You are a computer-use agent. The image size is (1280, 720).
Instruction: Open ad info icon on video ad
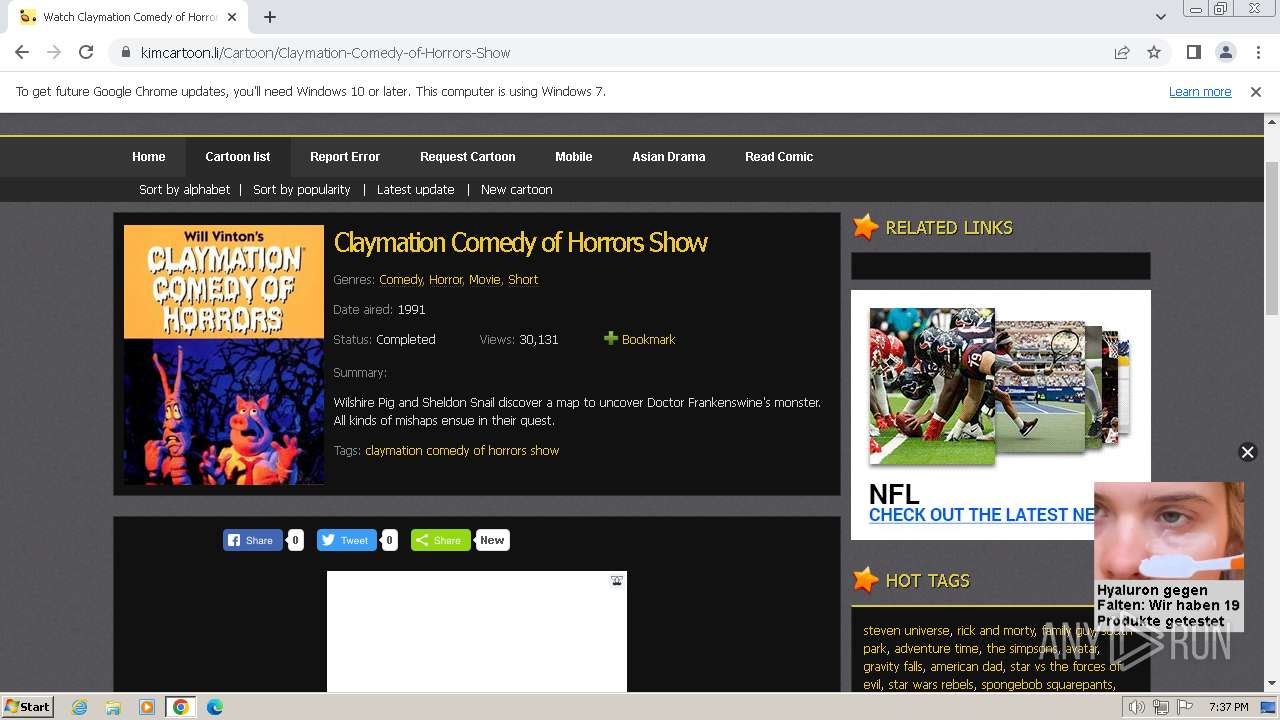(617, 580)
